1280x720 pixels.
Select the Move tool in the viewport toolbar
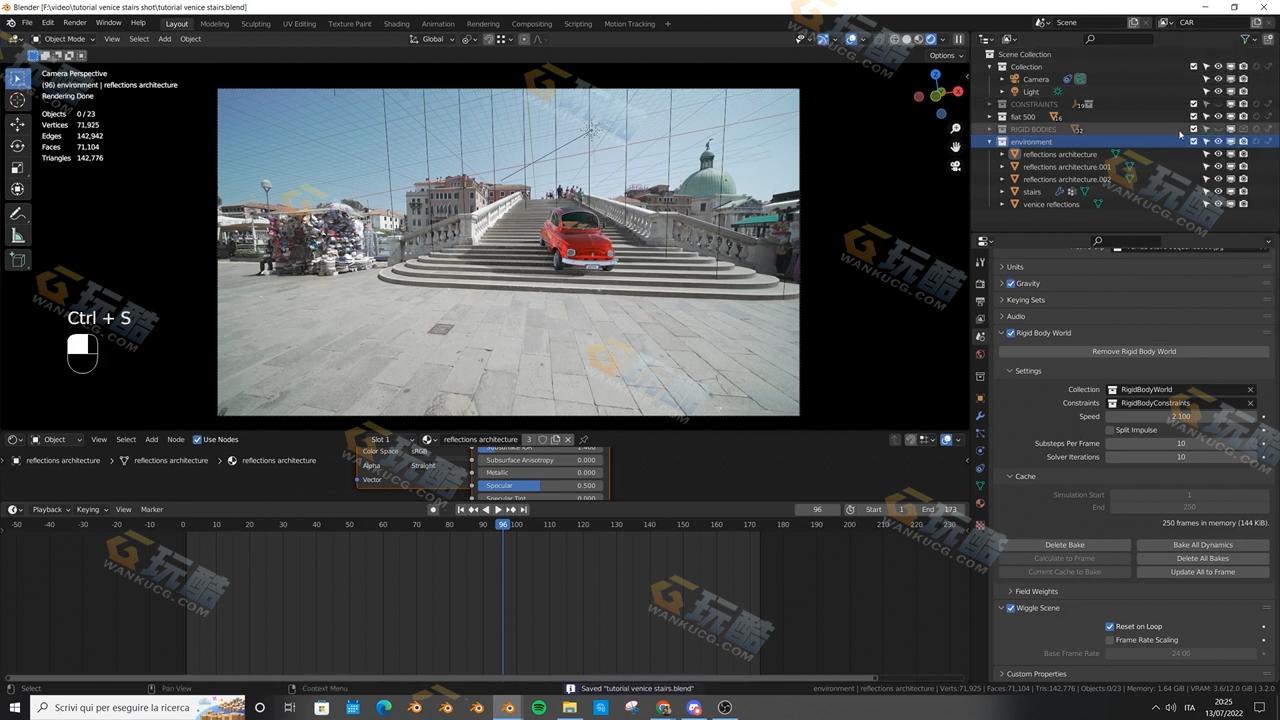pyautogui.click(x=18, y=124)
